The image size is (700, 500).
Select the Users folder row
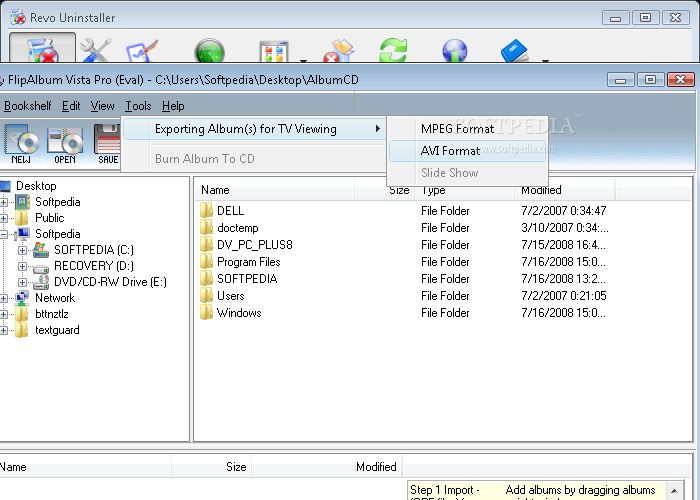coord(404,296)
